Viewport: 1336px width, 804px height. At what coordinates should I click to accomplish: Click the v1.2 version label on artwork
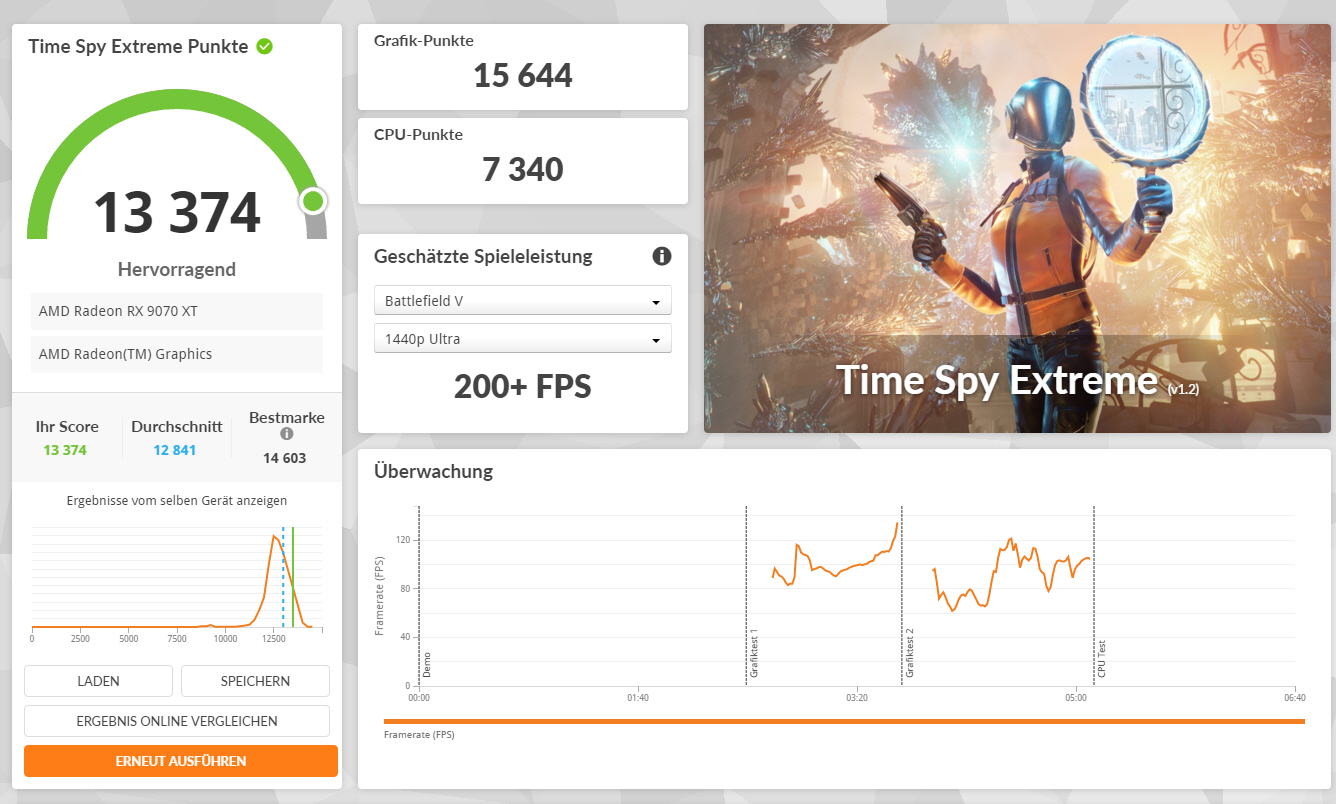pos(1183,388)
